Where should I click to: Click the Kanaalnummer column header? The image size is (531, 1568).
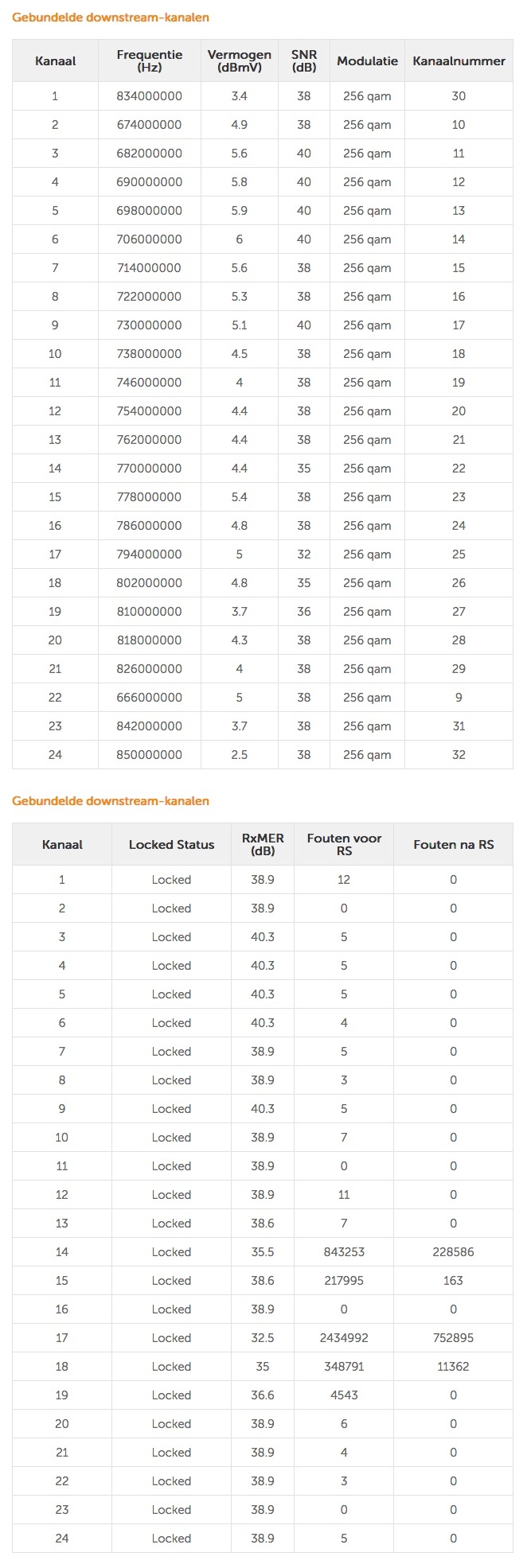click(459, 60)
